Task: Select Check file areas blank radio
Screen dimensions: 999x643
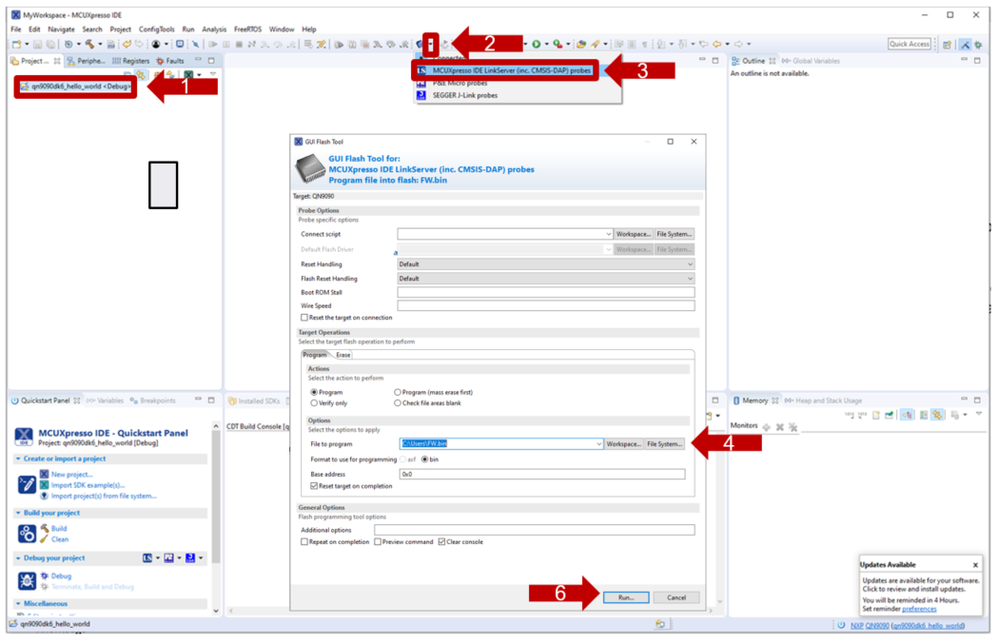Action: (x=398, y=403)
